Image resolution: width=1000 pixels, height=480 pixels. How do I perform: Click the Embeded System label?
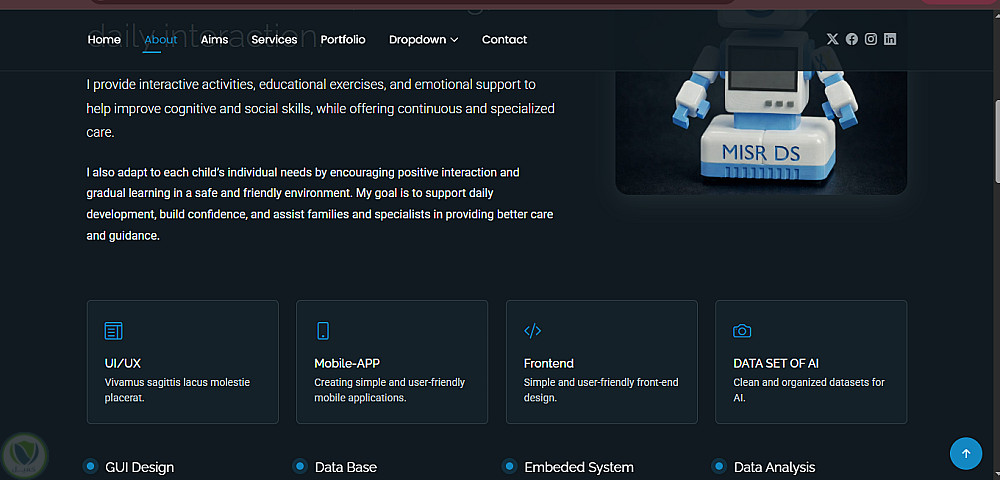(579, 467)
